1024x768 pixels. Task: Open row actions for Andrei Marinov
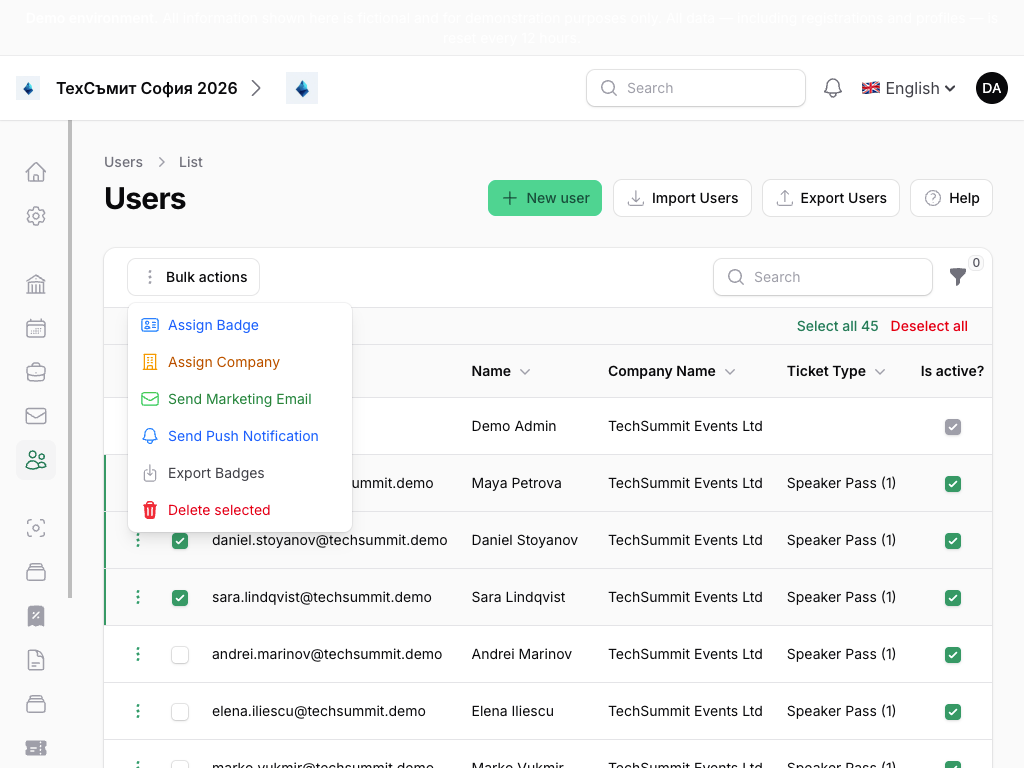click(x=138, y=654)
